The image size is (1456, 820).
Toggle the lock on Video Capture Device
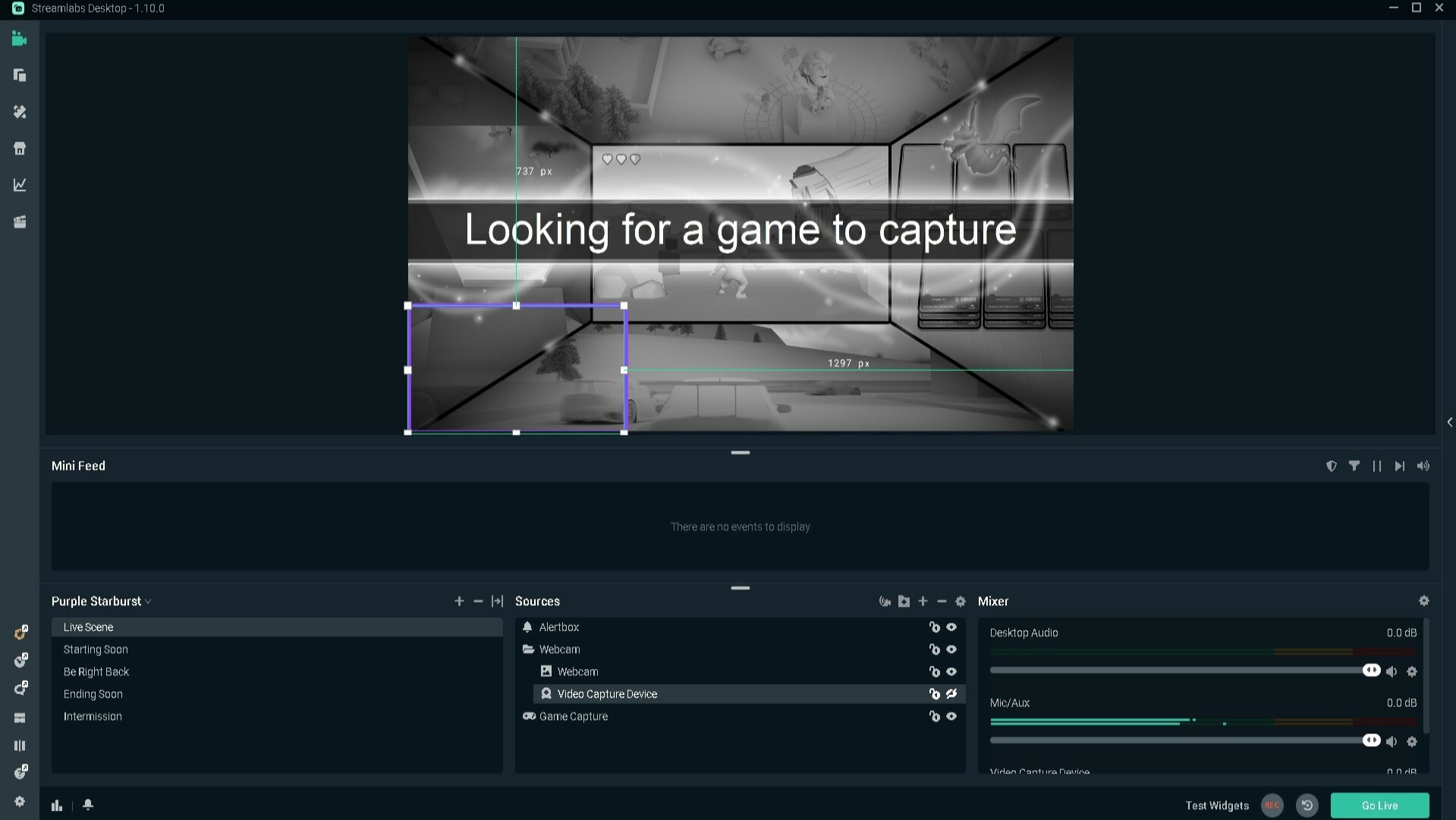tap(935, 693)
